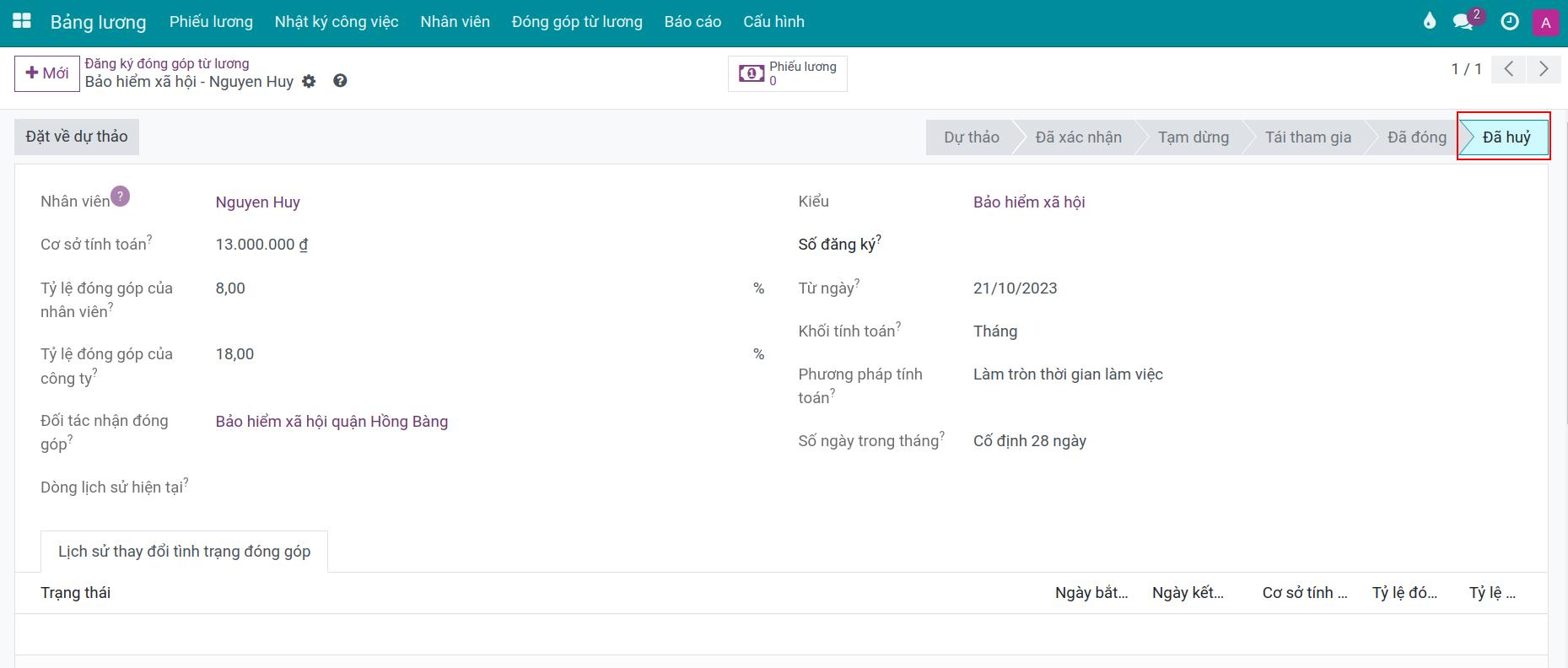Image resolution: width=1568 pixels, height=668 pixels.
Task: Open the activities clock icon
Action: pos(1510,22)
